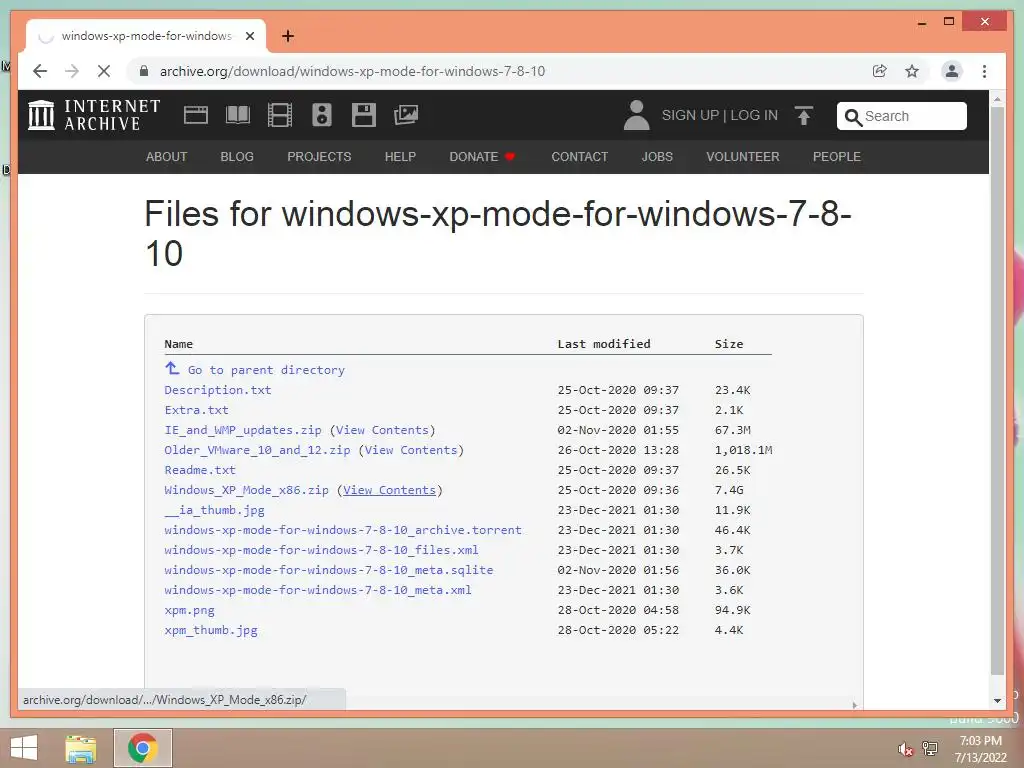This screenshot has width=1024, height=768.
Task: Click the network tray icon
Action: [x=930, y=749]
